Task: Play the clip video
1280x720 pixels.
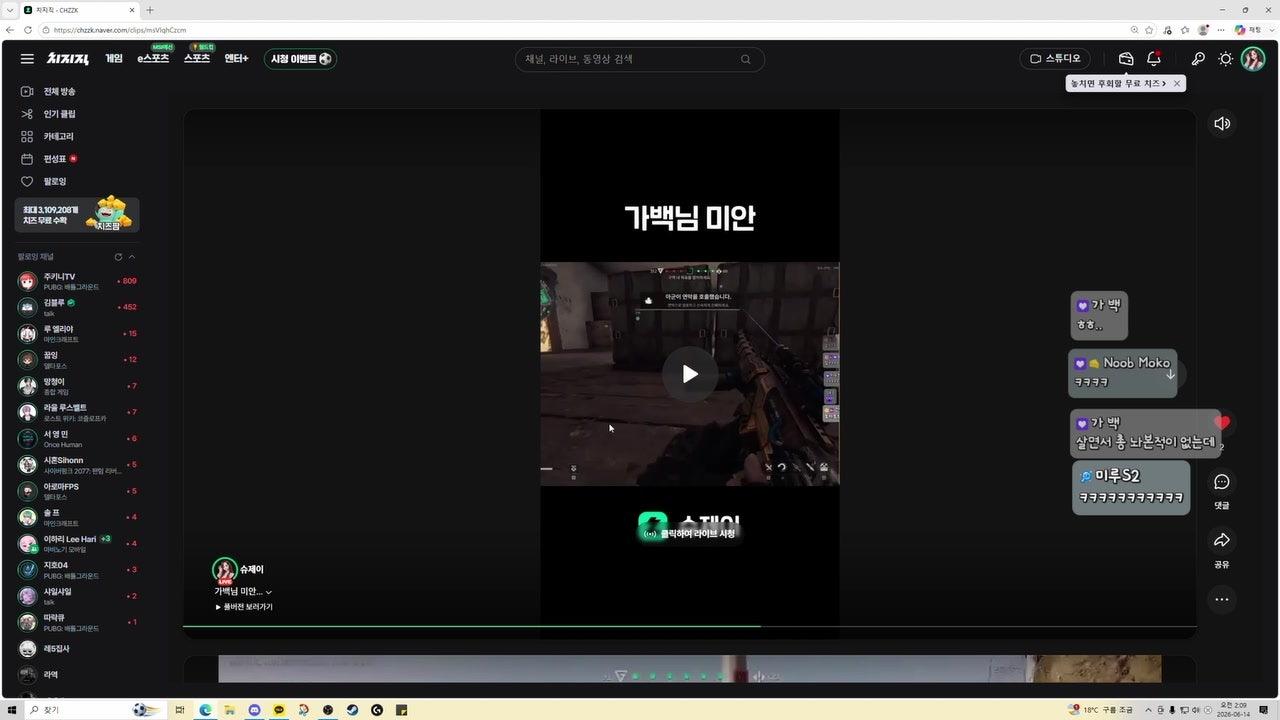Action: pos(690,374)
